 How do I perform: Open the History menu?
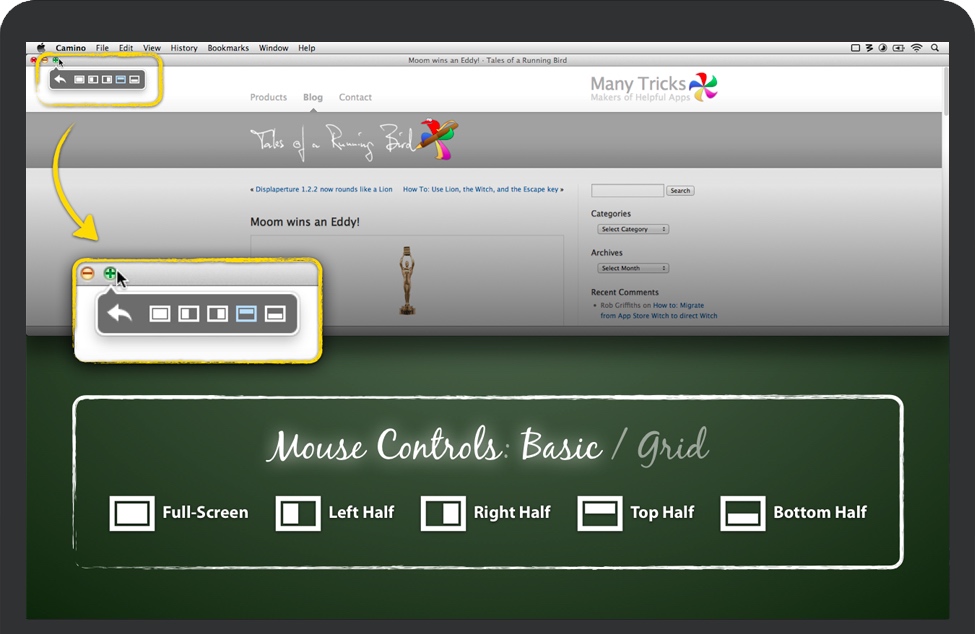[x=184, y=48]
